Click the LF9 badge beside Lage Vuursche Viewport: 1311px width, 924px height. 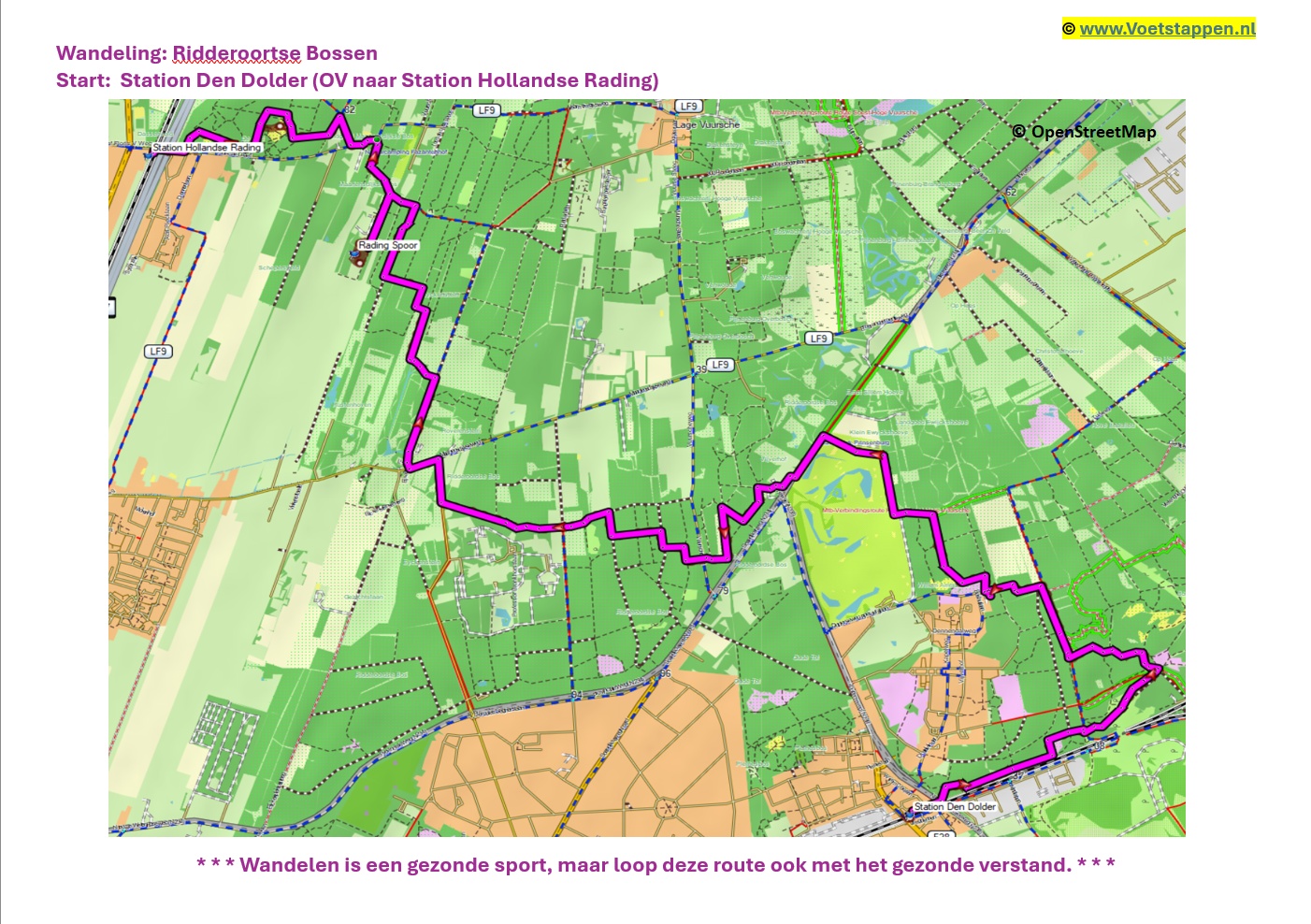click(x=689, y=107)
